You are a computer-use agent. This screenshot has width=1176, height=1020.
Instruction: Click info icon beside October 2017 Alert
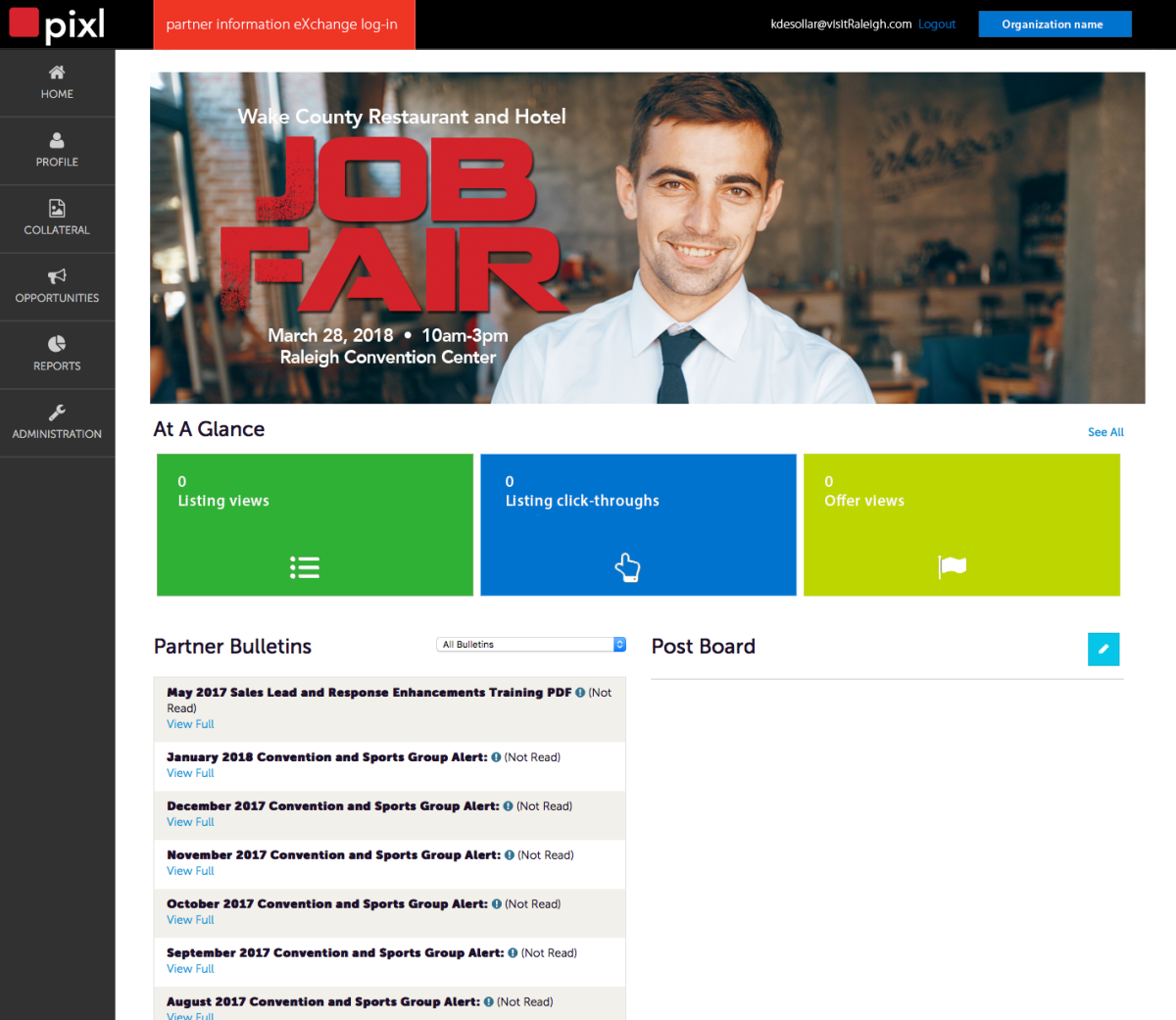pos(497,904)
